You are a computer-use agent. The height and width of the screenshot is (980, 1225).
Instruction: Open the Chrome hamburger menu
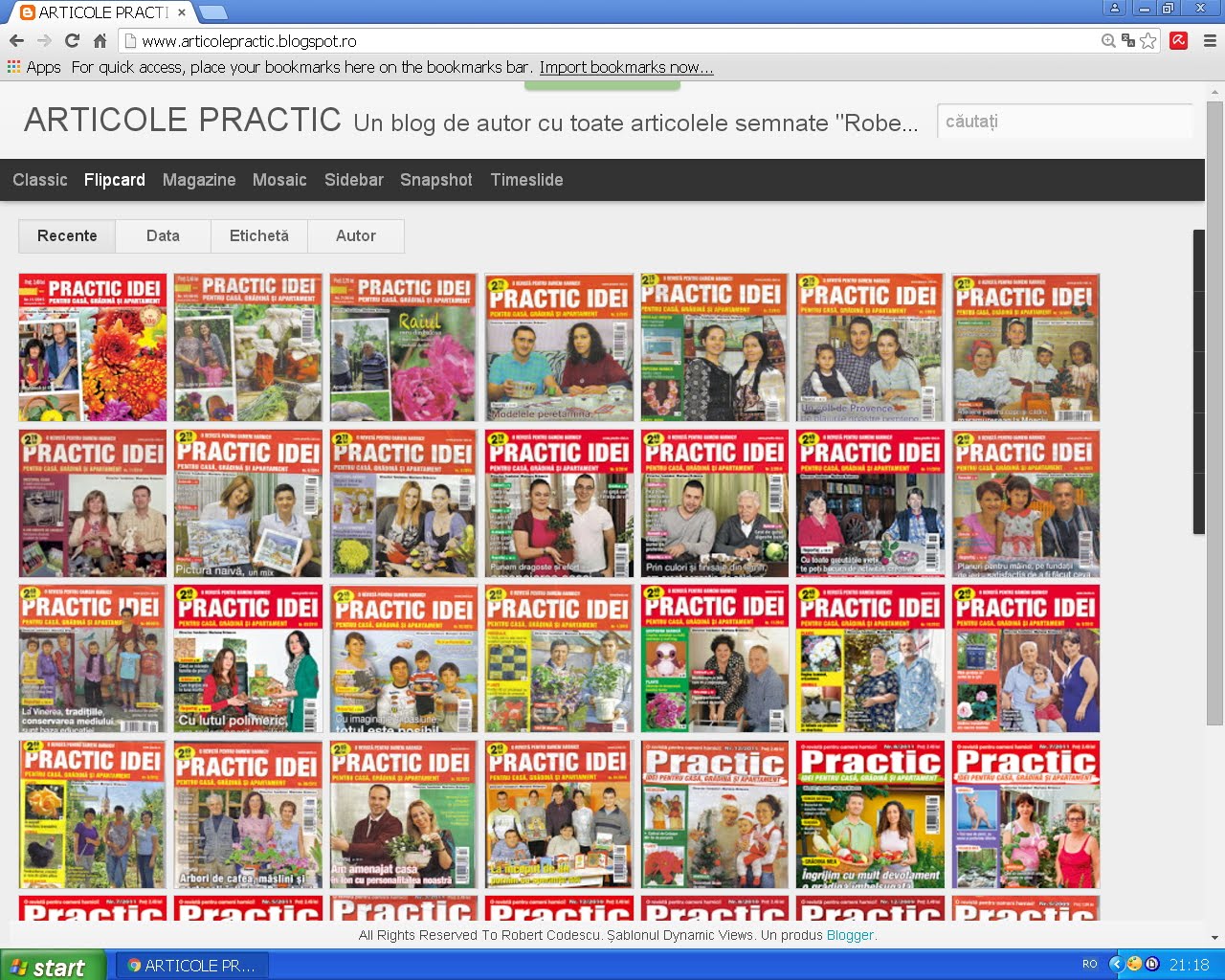coord(1210,40)
